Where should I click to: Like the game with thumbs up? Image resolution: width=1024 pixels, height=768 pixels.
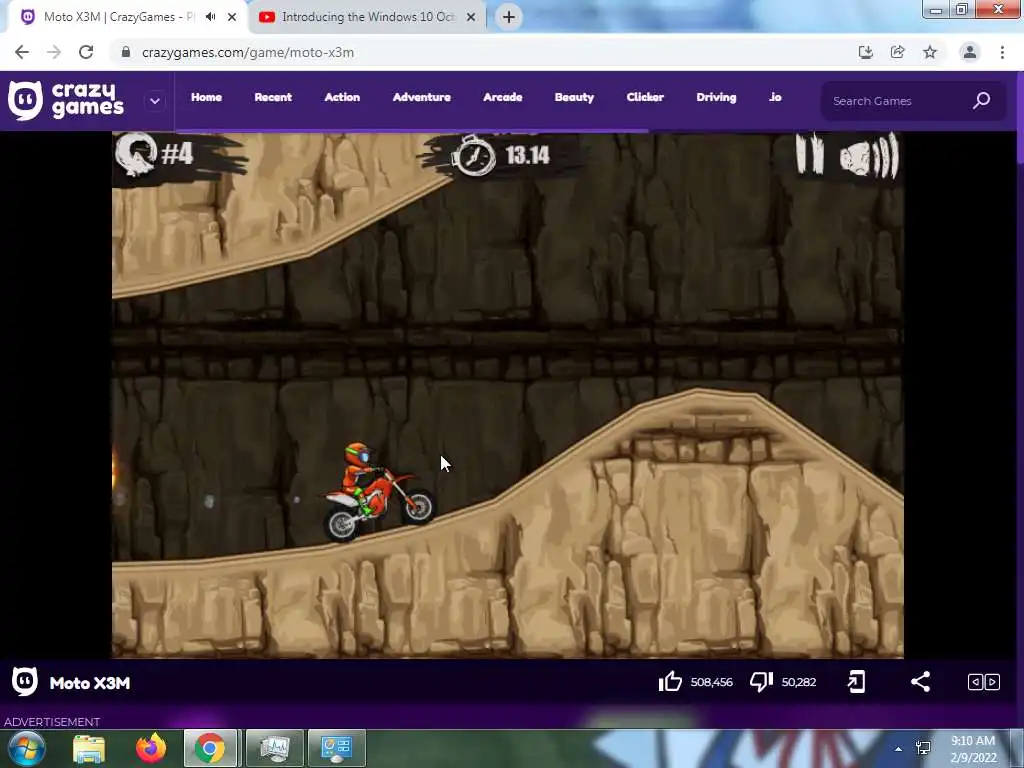click(x=670, y=682)
